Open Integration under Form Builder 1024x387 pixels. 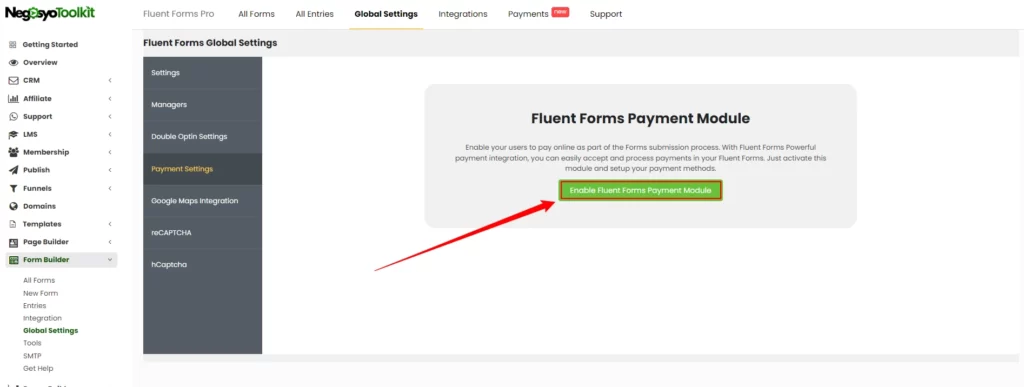coord(42,318)
